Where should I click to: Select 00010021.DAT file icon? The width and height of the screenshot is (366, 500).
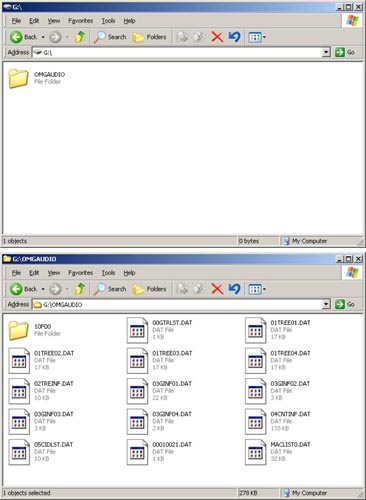click(137, 452)
